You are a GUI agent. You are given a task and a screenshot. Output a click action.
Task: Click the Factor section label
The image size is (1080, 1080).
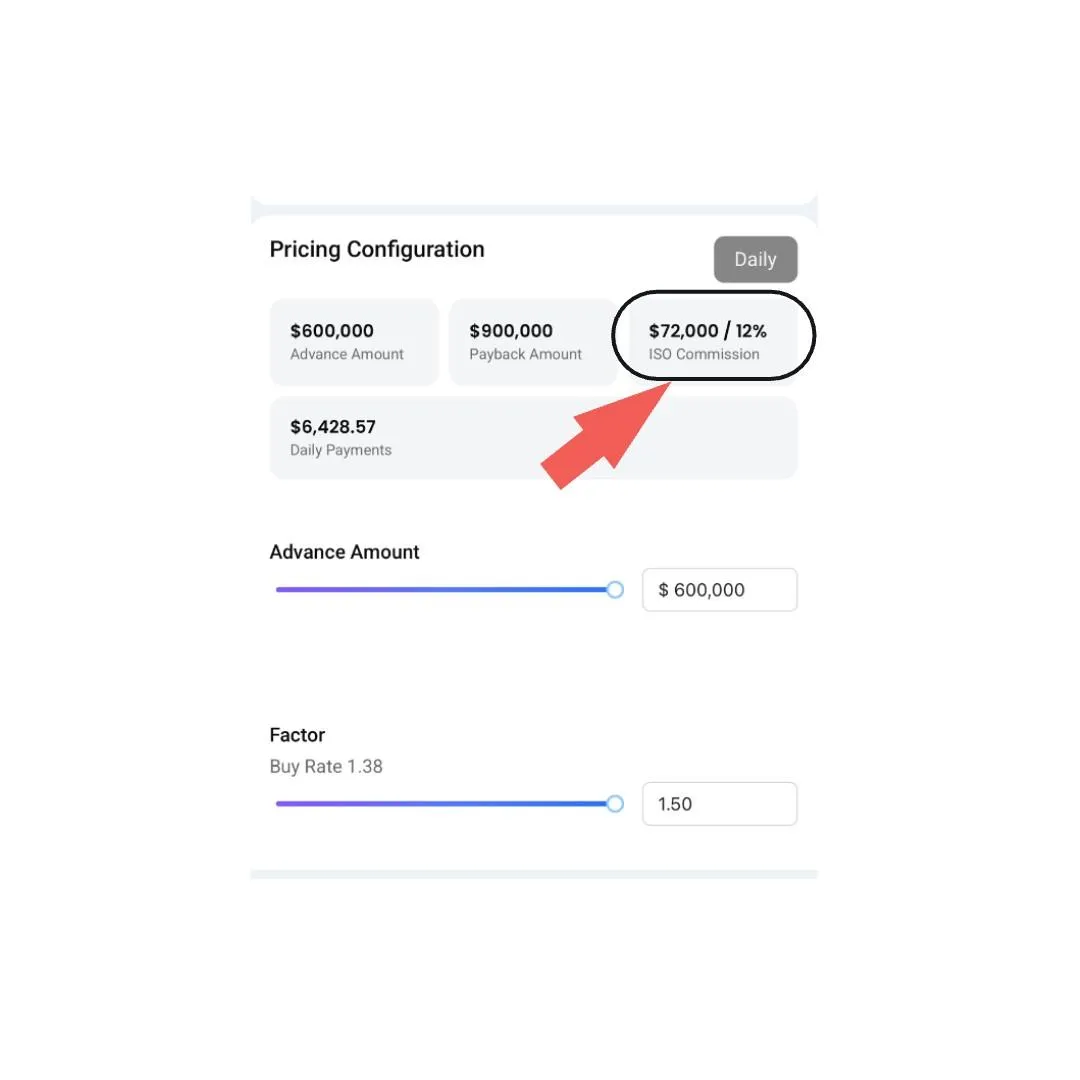297,735
